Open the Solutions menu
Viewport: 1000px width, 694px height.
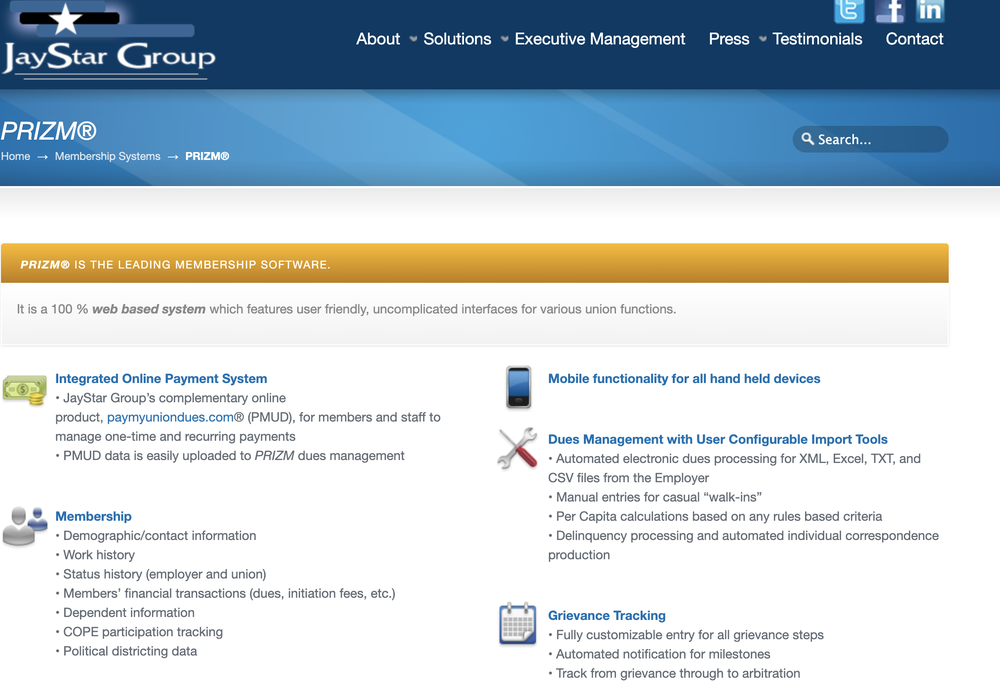tap(457, 39)
